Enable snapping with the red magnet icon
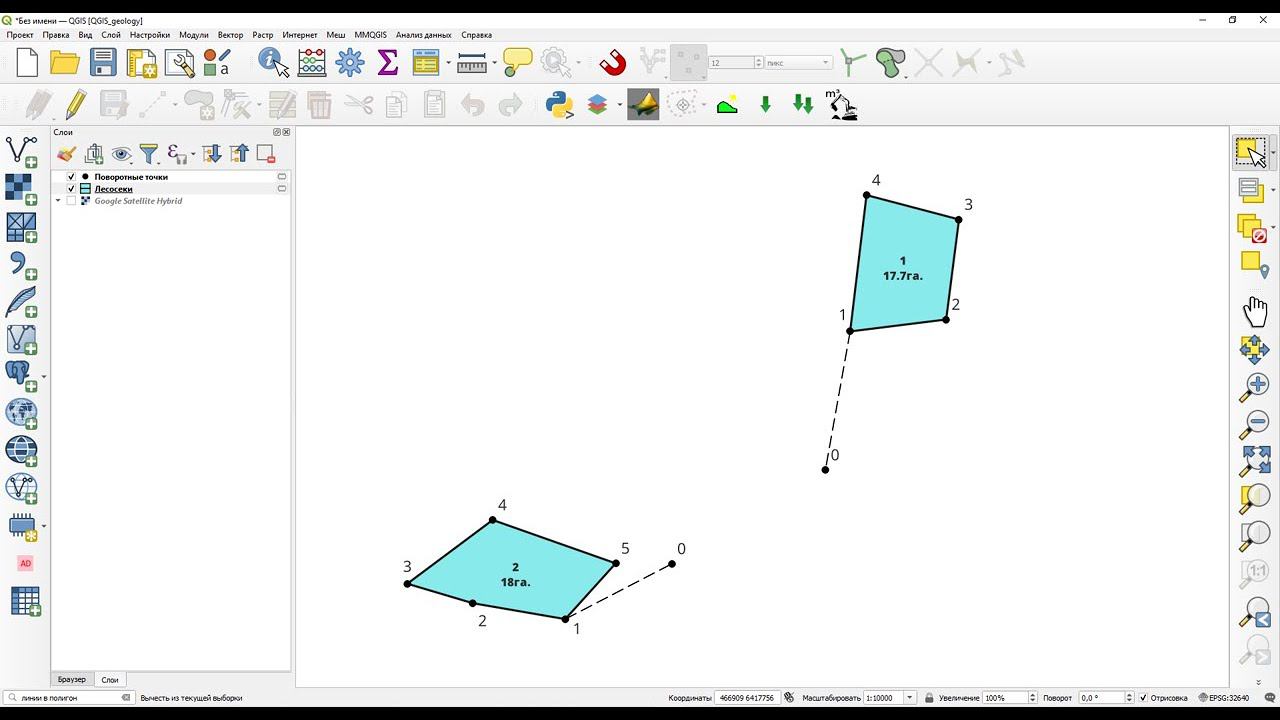 [612, 63]
